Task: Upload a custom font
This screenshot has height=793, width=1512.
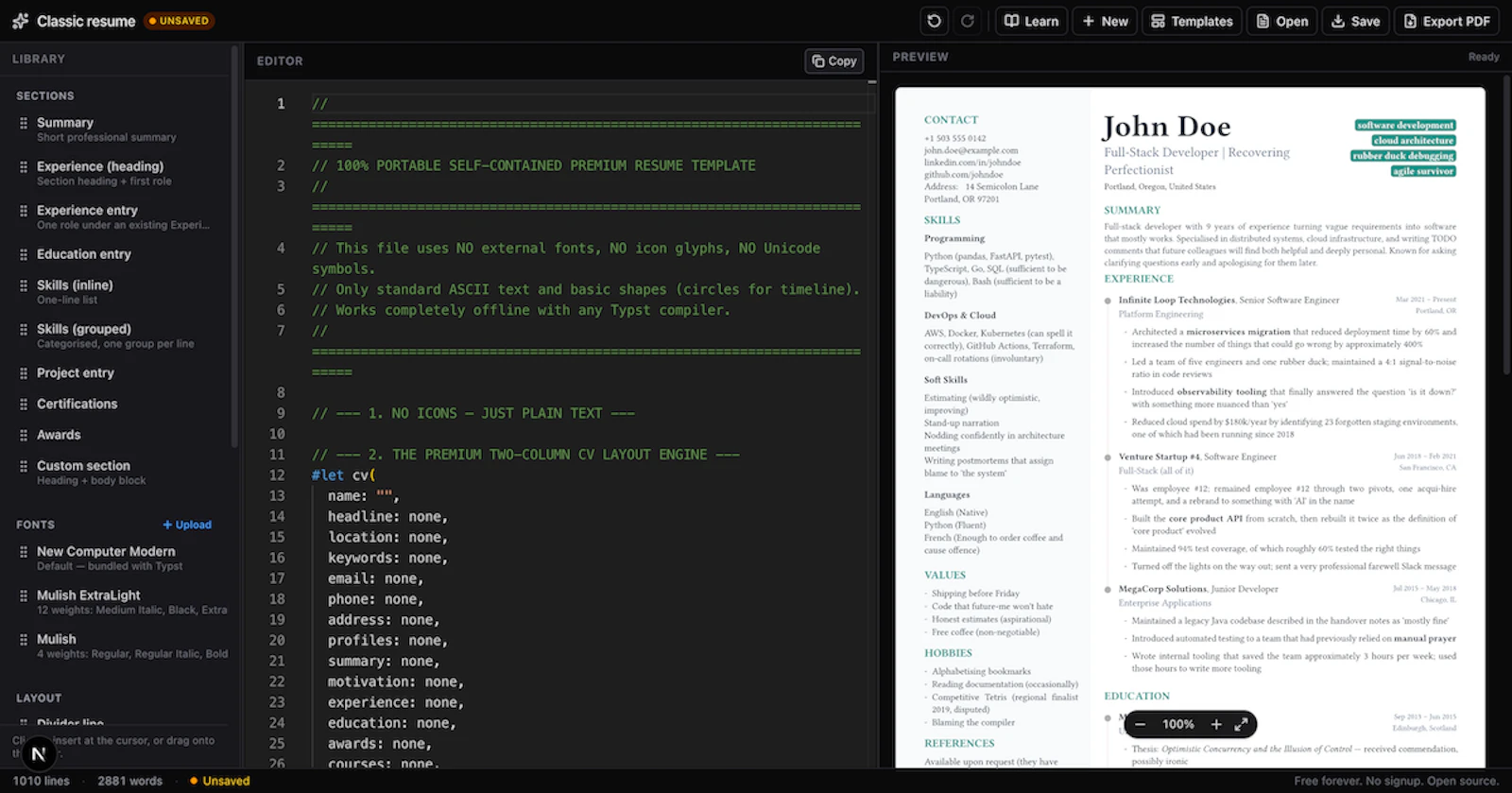Action: click(x=187, y=525)
